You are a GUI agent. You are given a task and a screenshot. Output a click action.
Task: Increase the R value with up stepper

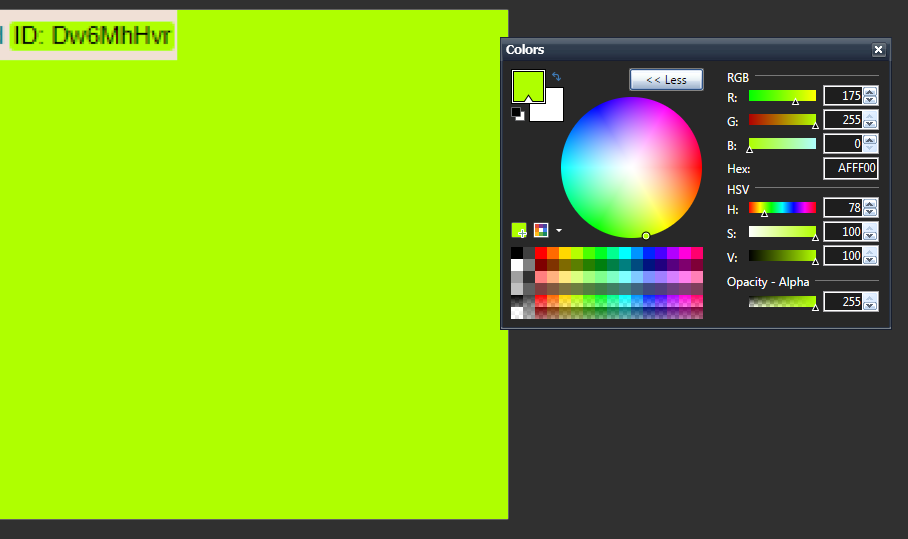(870, 91)
